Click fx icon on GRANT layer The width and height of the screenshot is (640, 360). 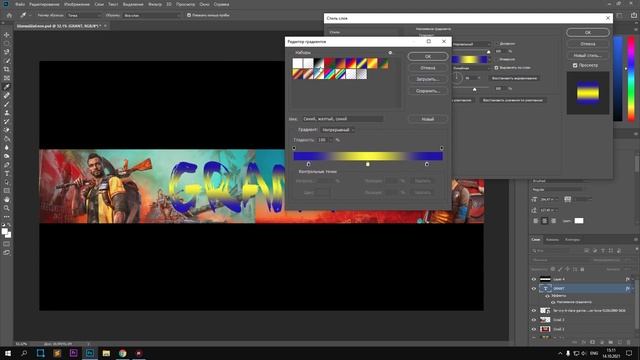627,288
